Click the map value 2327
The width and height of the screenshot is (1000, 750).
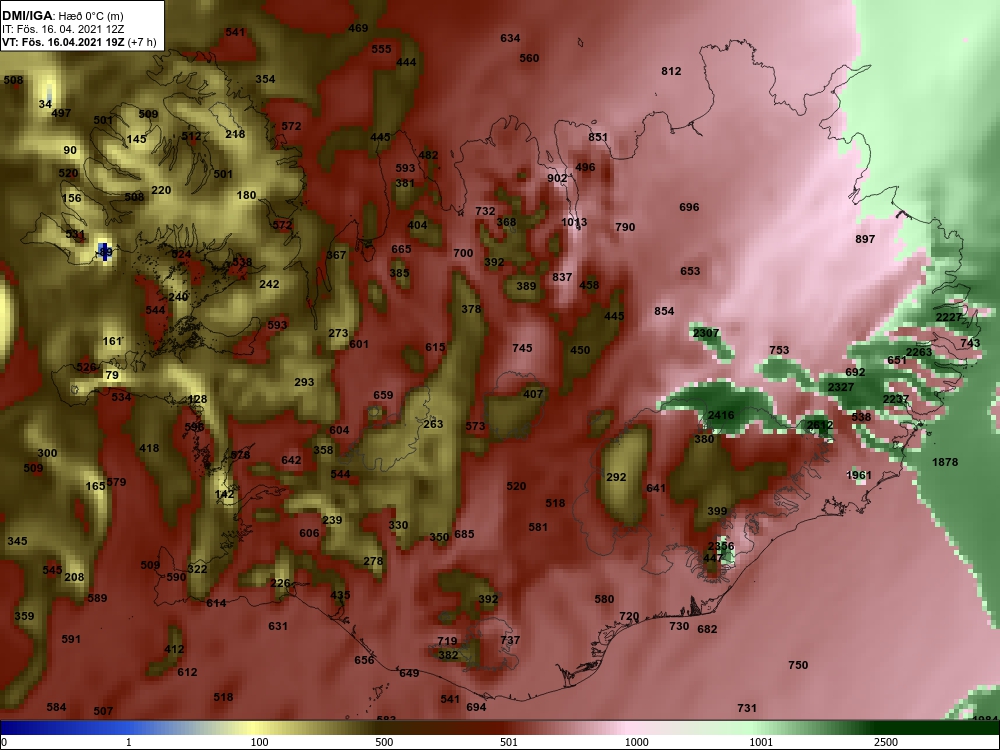(x=841, y=387)
